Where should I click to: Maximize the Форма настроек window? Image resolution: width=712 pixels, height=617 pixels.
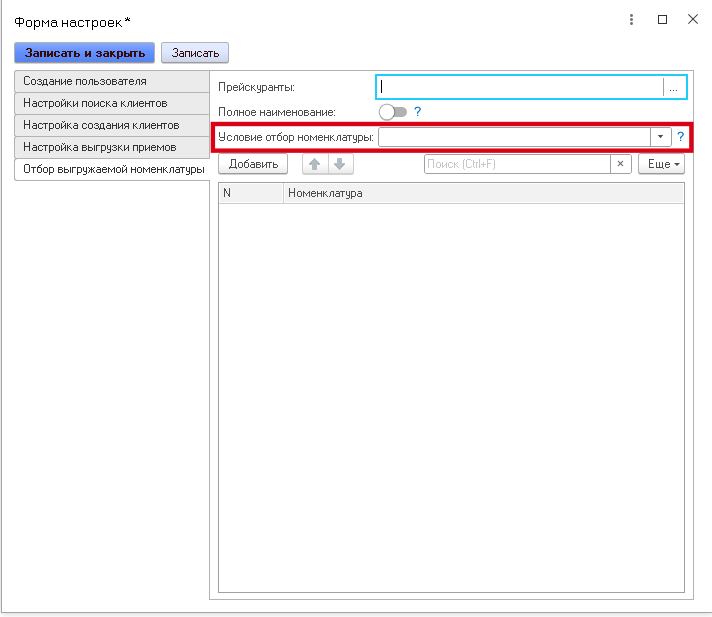[662, 19]
